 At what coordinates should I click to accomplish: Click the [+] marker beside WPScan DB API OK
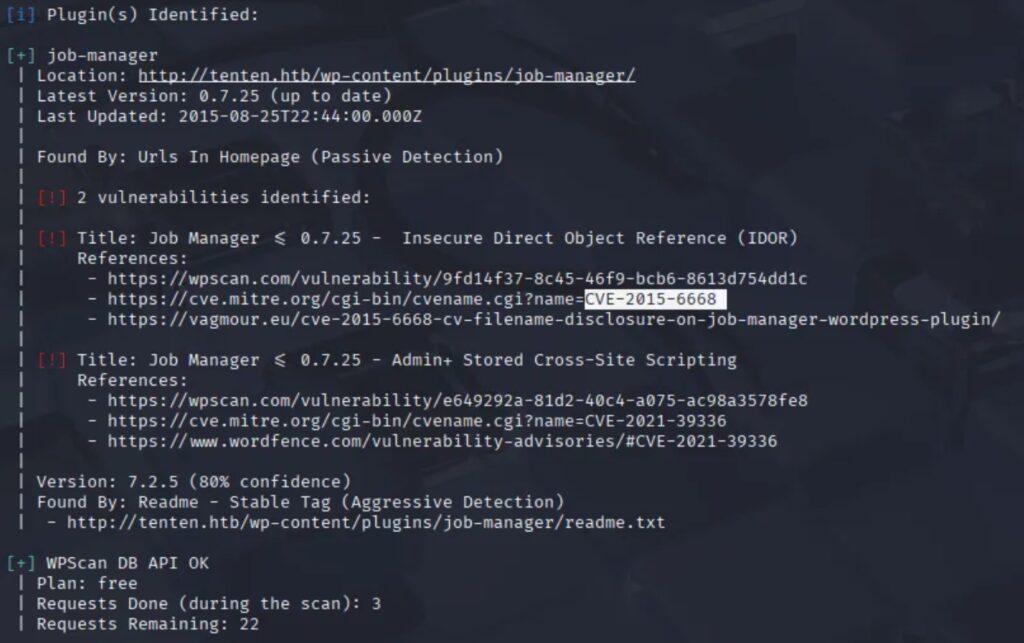click(21, 563)
